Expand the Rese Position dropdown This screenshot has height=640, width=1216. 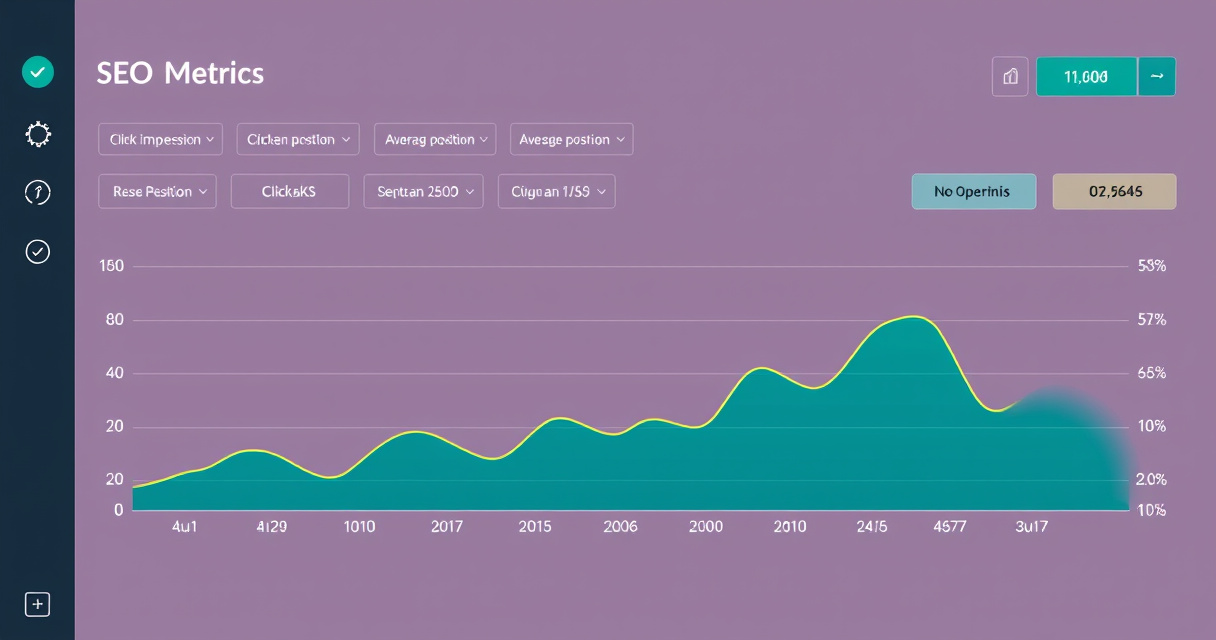[x=157, y=191]
